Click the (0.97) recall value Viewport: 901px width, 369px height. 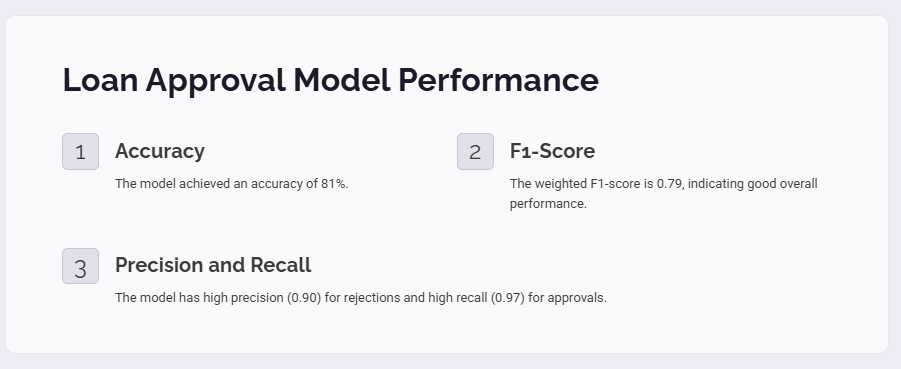[x=508, y=298]
